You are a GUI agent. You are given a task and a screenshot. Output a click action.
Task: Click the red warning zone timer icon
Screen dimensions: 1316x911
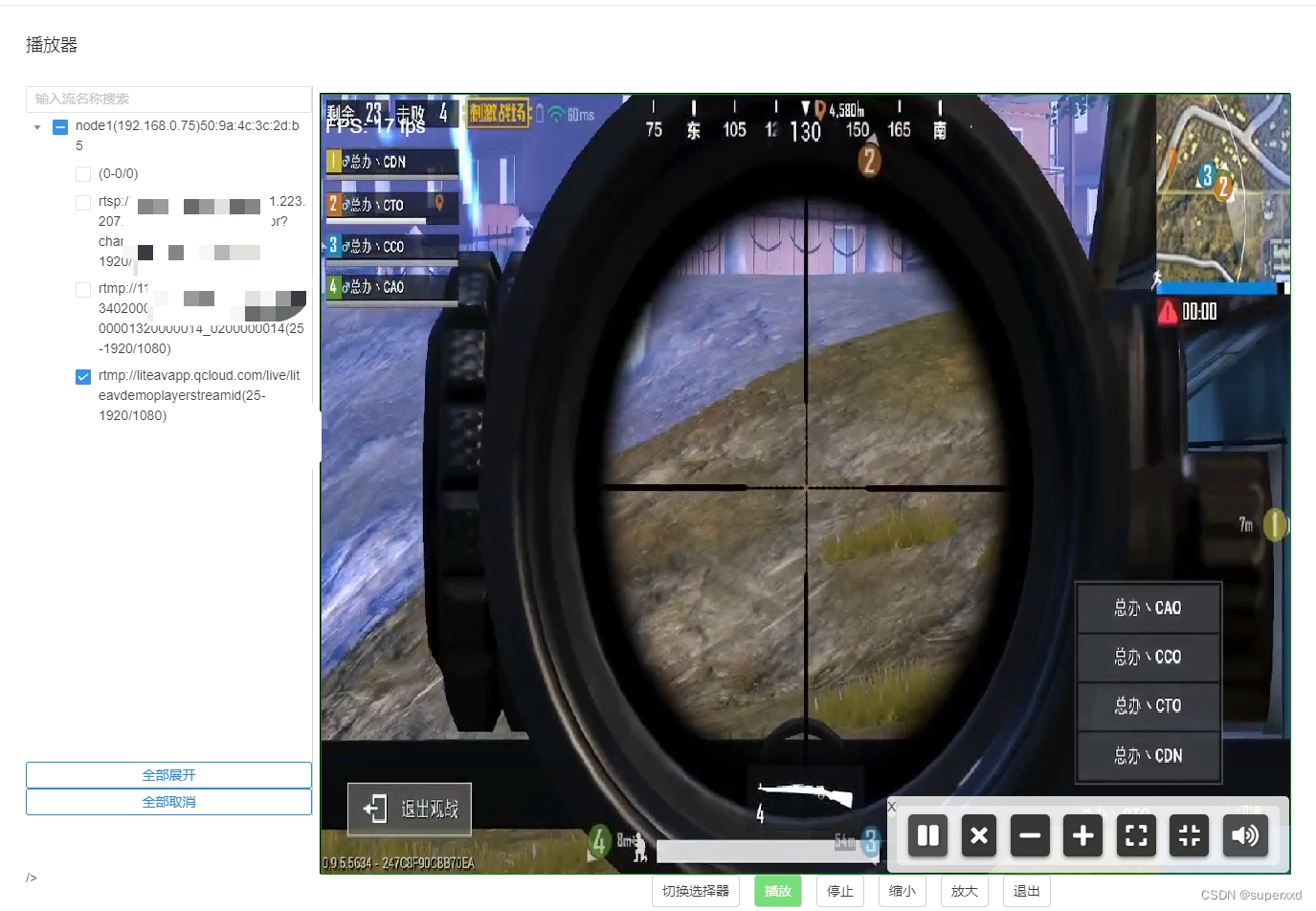coord(1168,312)
